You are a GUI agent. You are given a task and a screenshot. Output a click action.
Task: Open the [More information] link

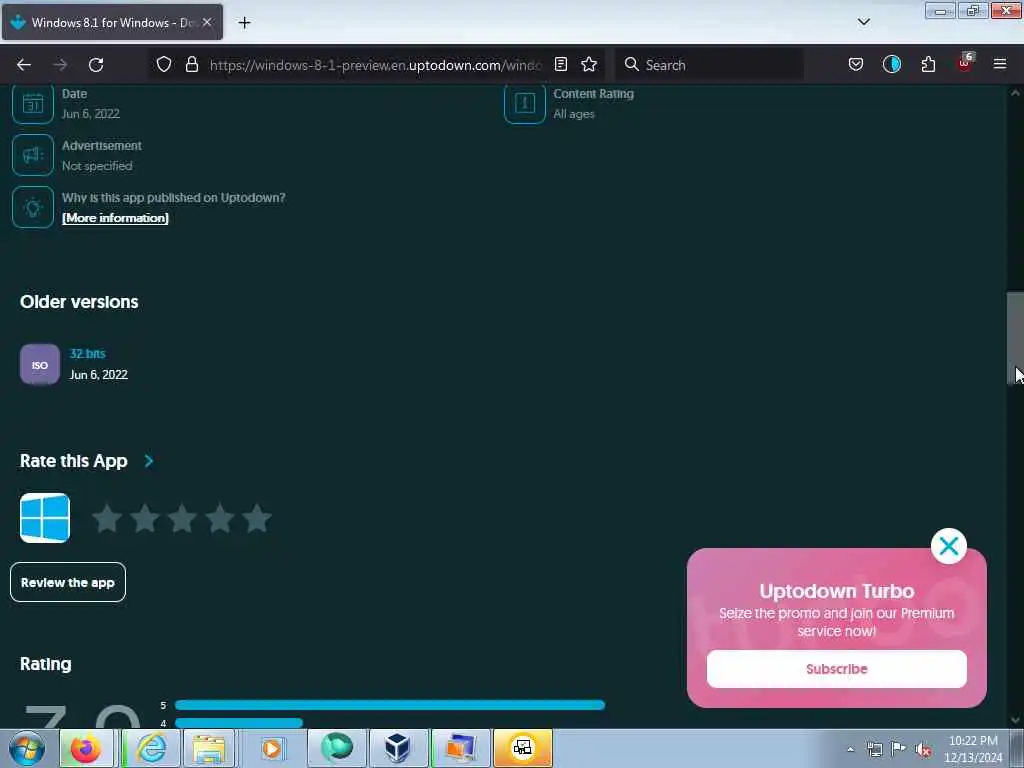point(115,218)
